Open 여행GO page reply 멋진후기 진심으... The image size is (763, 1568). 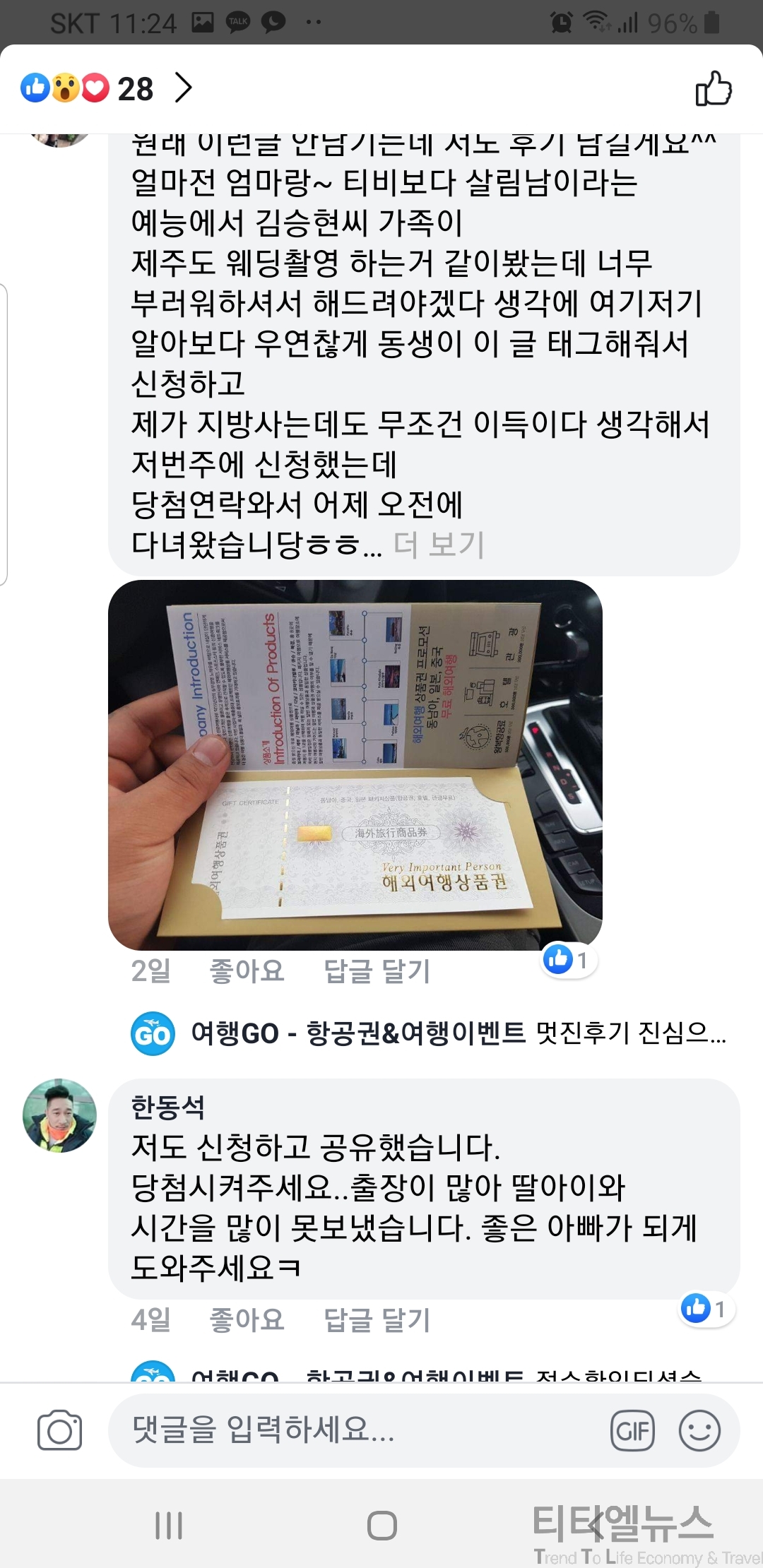coord(459,1033)
